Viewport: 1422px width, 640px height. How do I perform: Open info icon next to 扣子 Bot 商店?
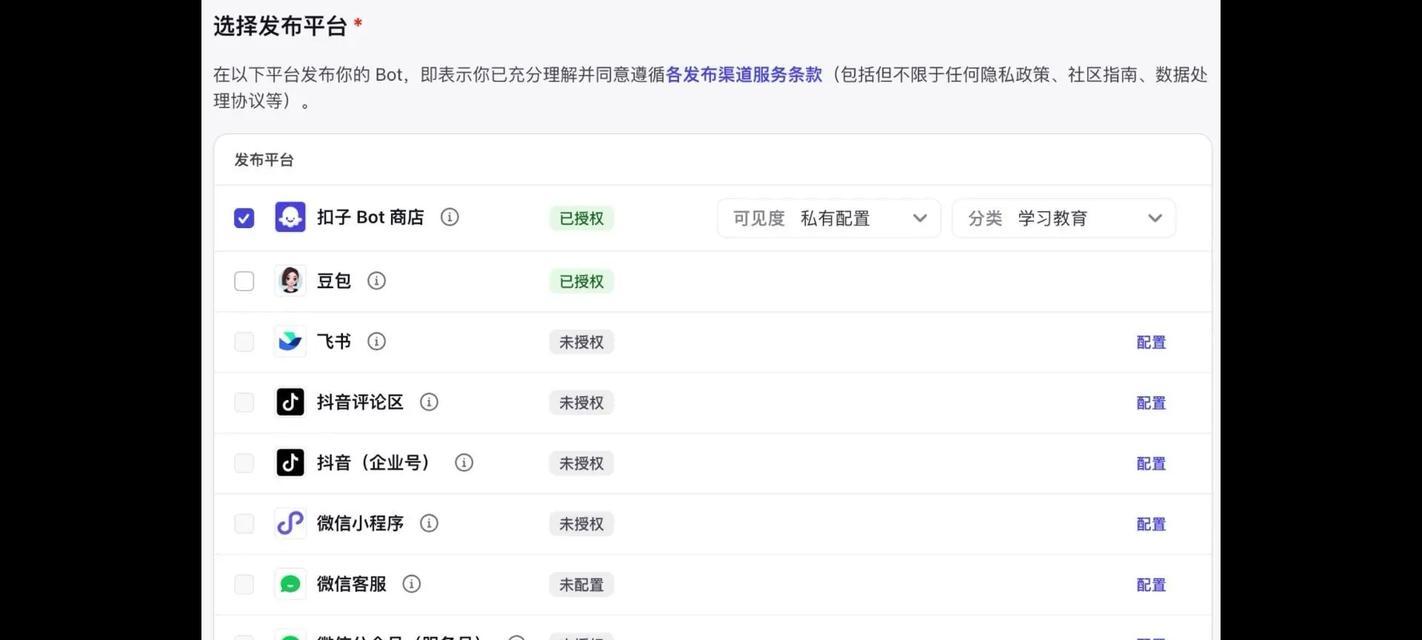point(450,217)
